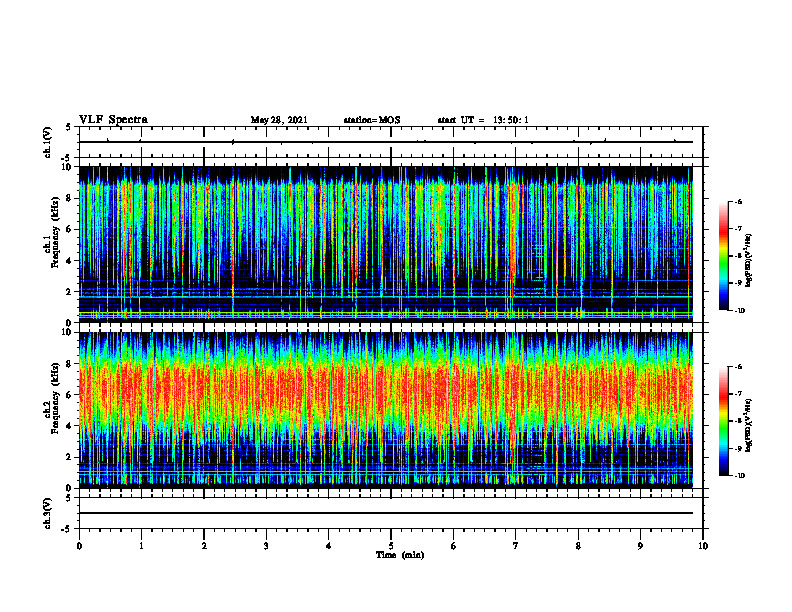Click the 6 kHz tick on ch.2 axis
This screenshot has width=792, height=612.
coord(70,395)
